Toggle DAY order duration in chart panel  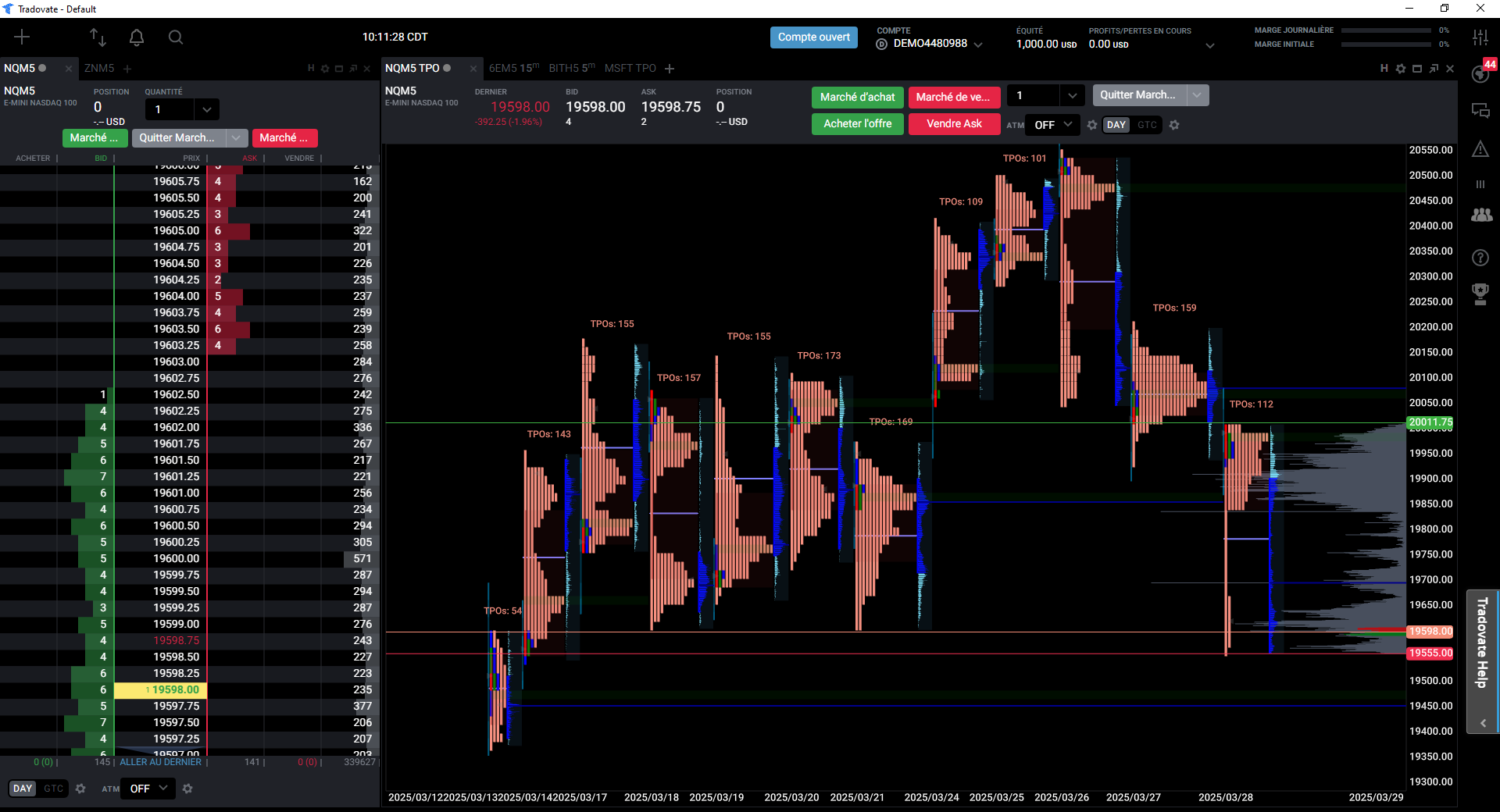click(1116, 125)
